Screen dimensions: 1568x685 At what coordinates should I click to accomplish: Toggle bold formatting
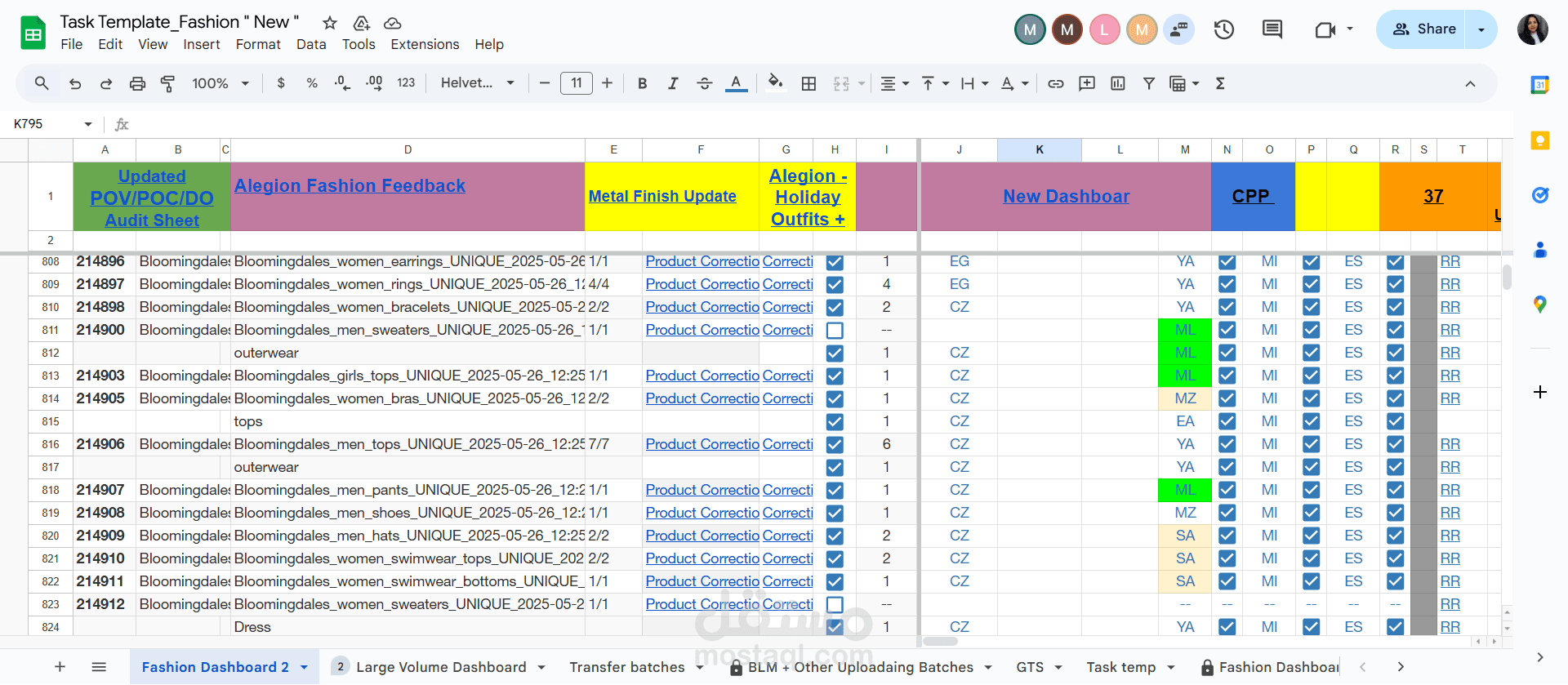[x=643, y=83]
